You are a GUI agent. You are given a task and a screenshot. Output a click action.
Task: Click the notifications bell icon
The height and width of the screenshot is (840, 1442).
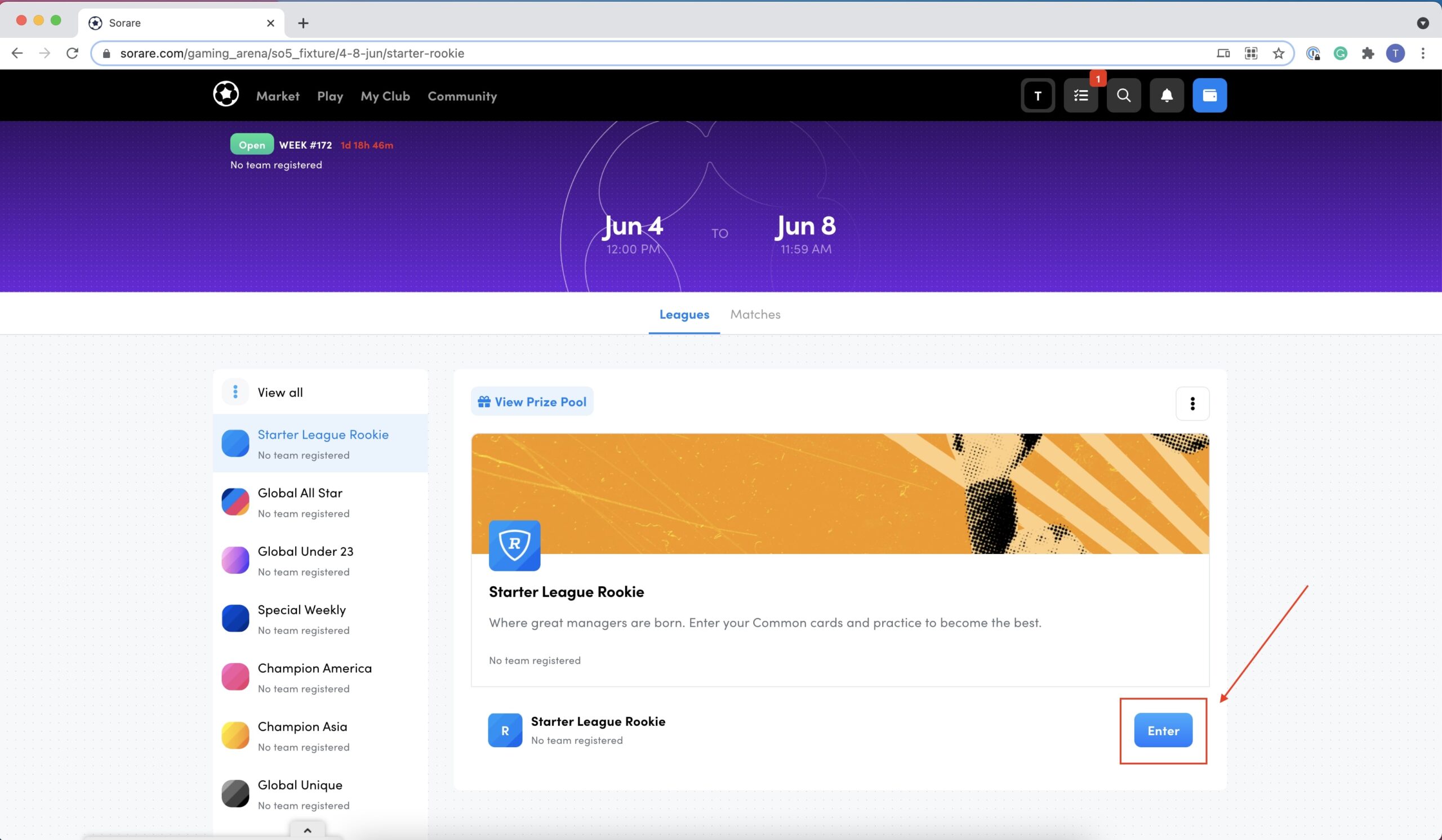tap(1167, 95)
